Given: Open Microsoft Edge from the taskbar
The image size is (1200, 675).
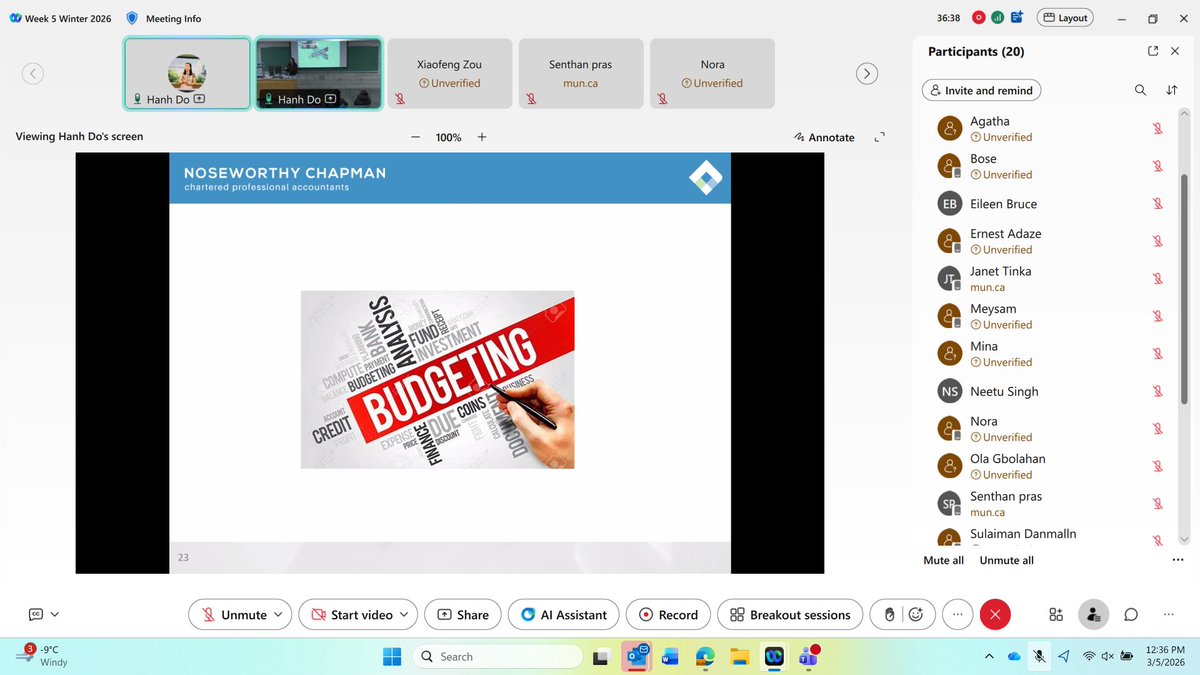Looking at the screenshot, I should pos(705,657).
